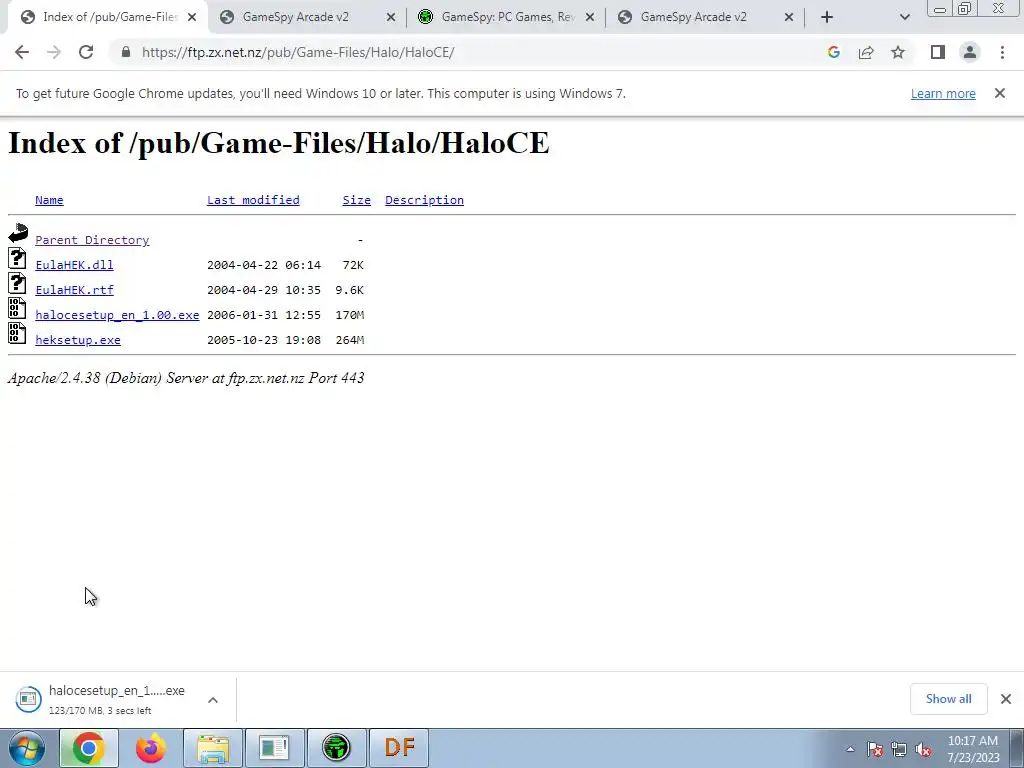The height and width of the screenshot is (768, 1024).
Task: Close the downloads shelf
Action: point(1006,699)
